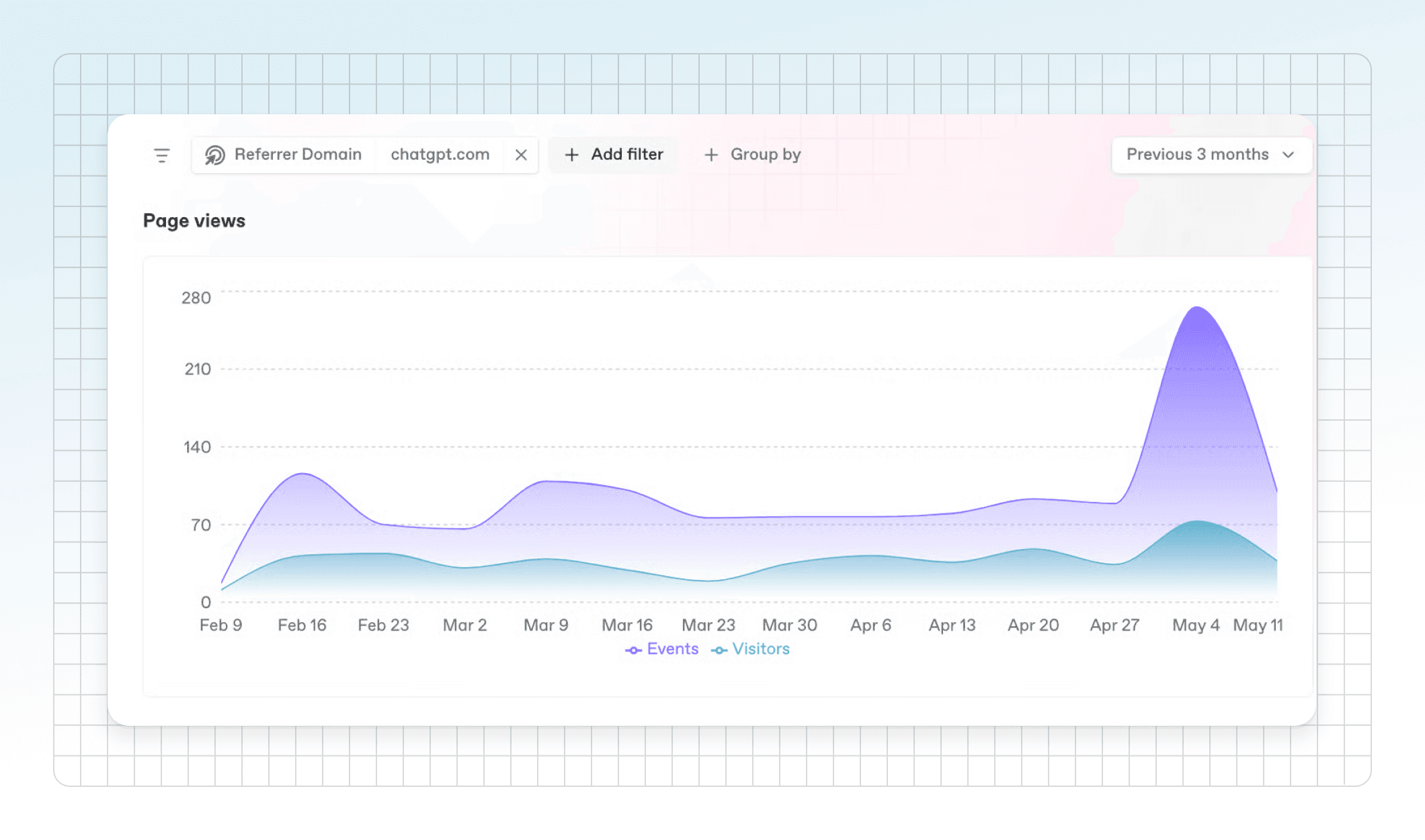Screen dimensions: 1425x840
Task: Click the Apr 13 axis label
Action: point(952,625)
